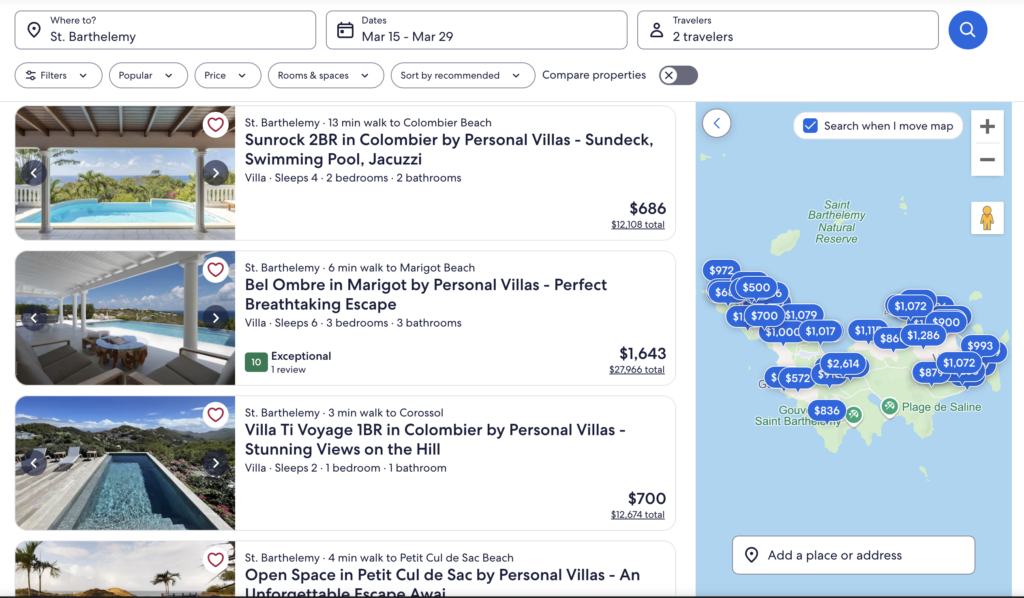
Task: Open the Travelers field
Action: click(788, 30)
